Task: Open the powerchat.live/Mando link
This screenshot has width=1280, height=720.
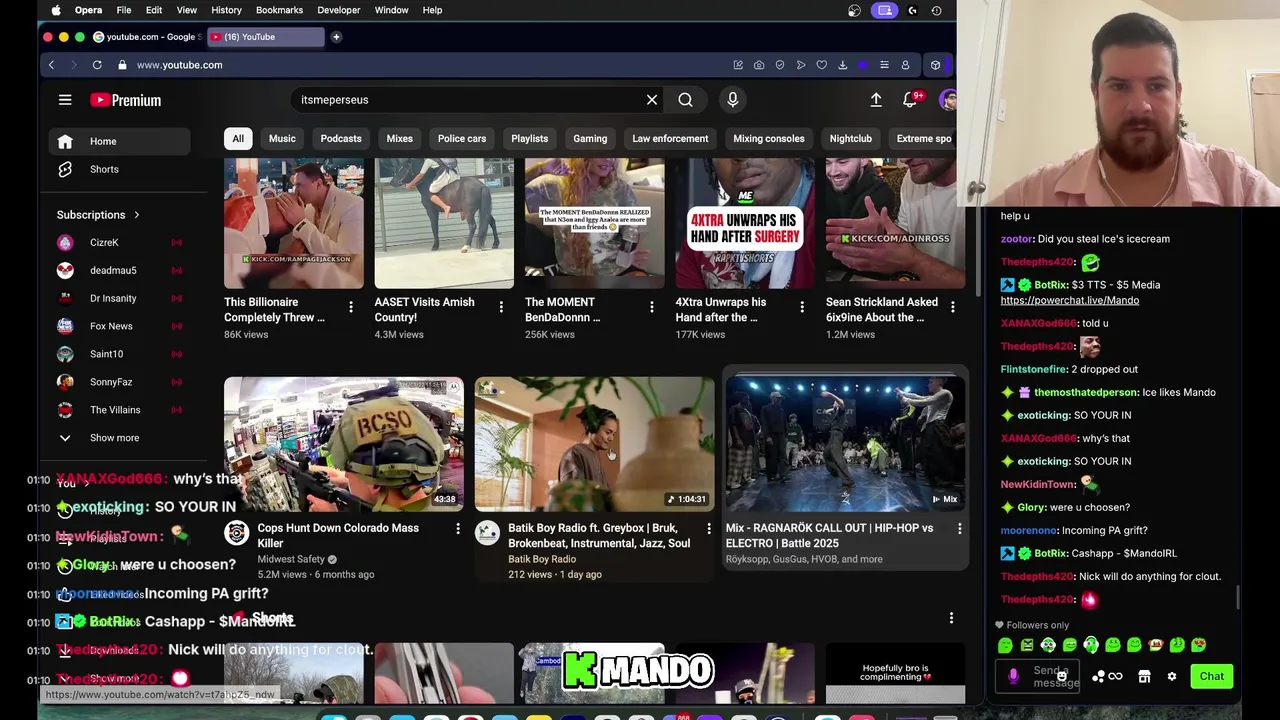Action: click(1069, 300)
